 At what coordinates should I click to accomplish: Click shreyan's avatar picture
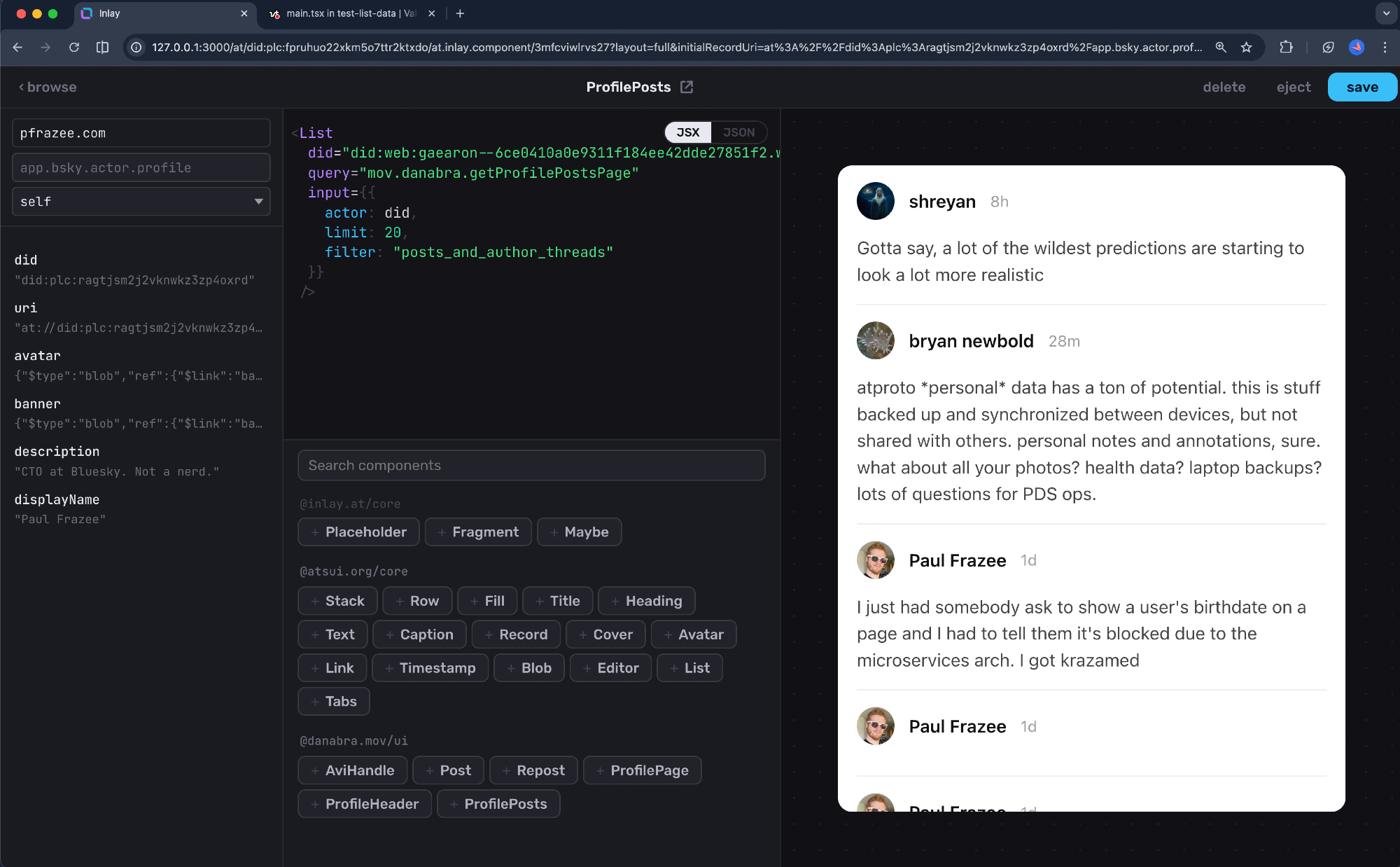[875, 201]
